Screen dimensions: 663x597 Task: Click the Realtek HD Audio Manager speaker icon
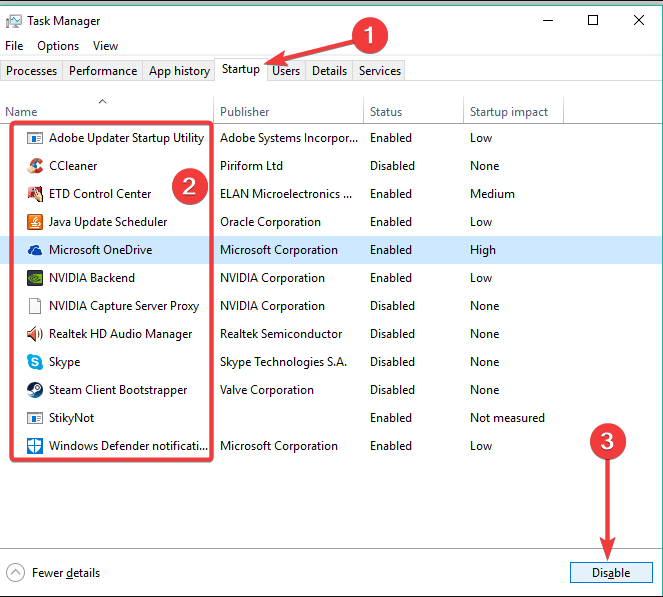(35, 334)
